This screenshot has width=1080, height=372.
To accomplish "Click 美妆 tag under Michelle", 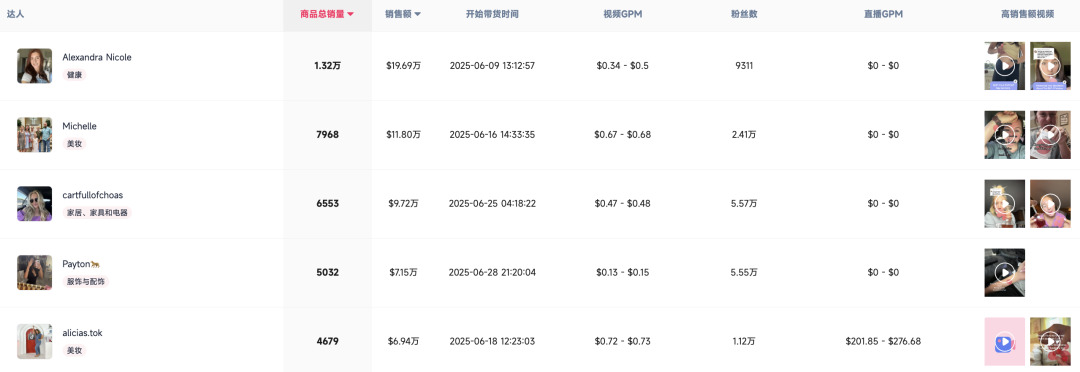I will (74, 143).
